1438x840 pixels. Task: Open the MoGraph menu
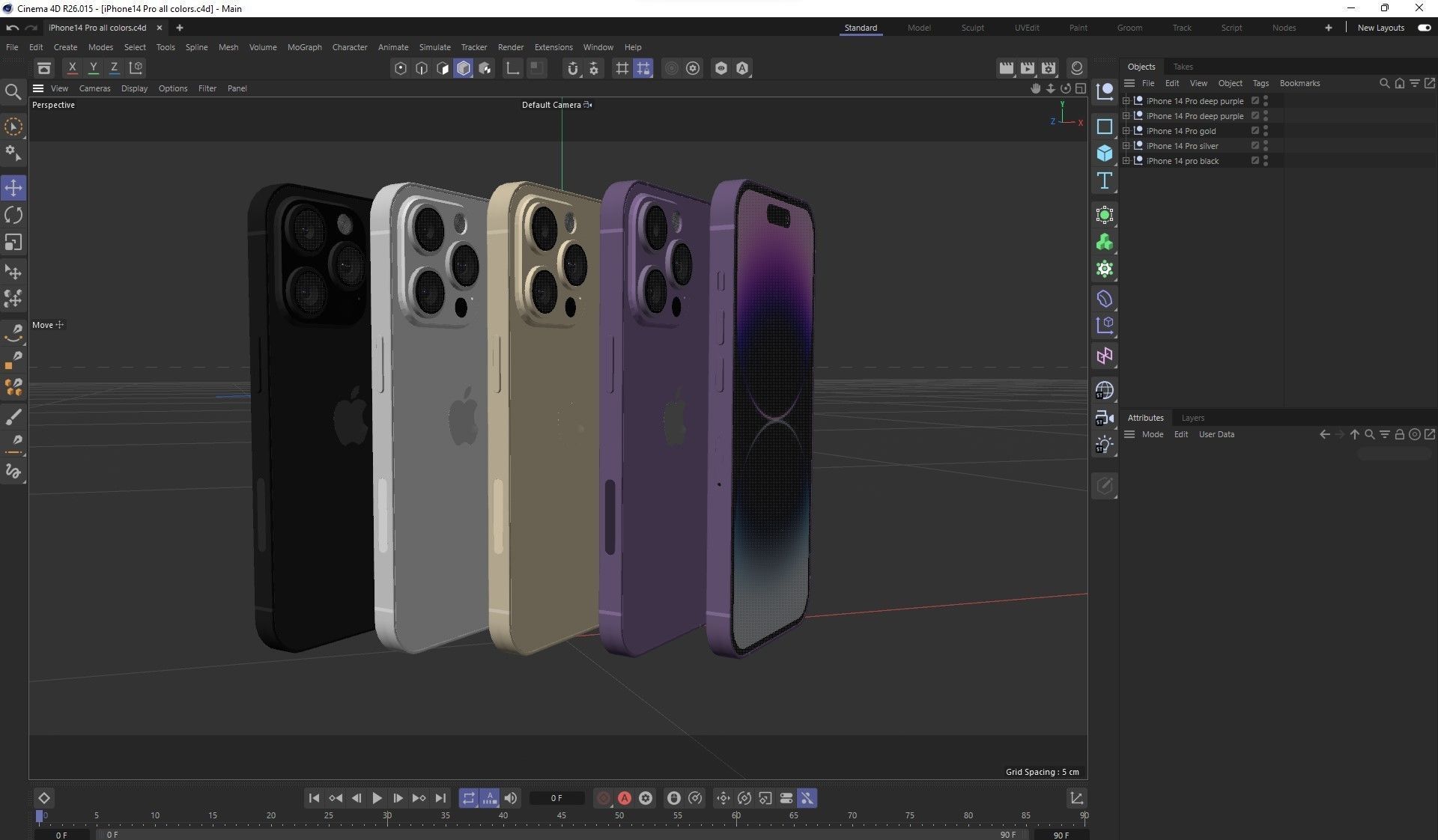coord(304,47)
